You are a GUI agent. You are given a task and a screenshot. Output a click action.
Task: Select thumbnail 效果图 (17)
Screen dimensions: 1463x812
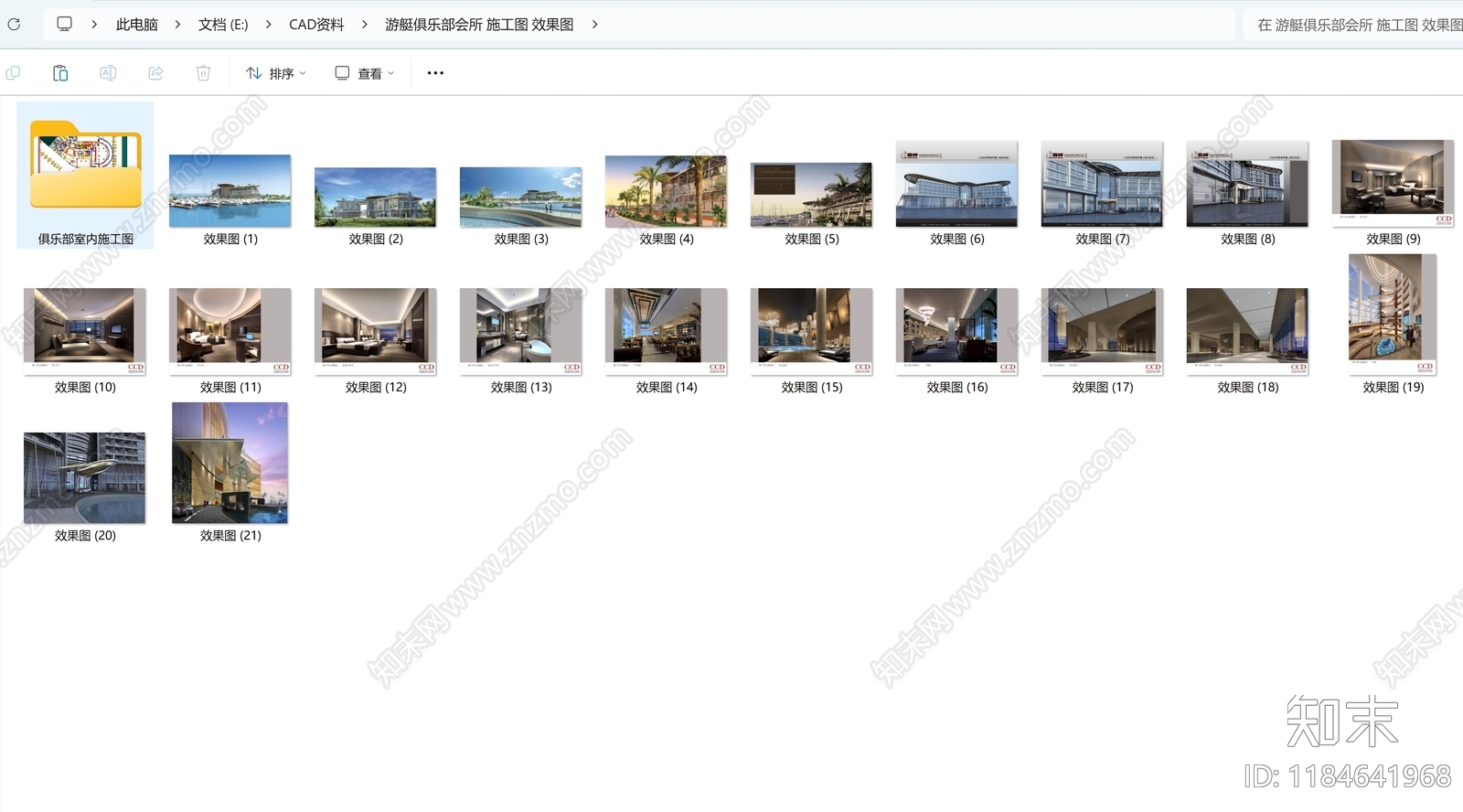[x=1102, y=332]
